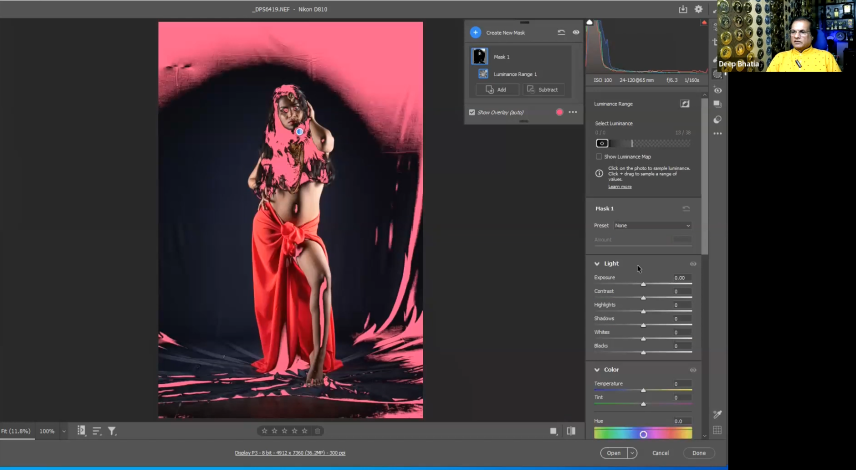Click the Subtract button in Masks panel

tap(543, 90)
